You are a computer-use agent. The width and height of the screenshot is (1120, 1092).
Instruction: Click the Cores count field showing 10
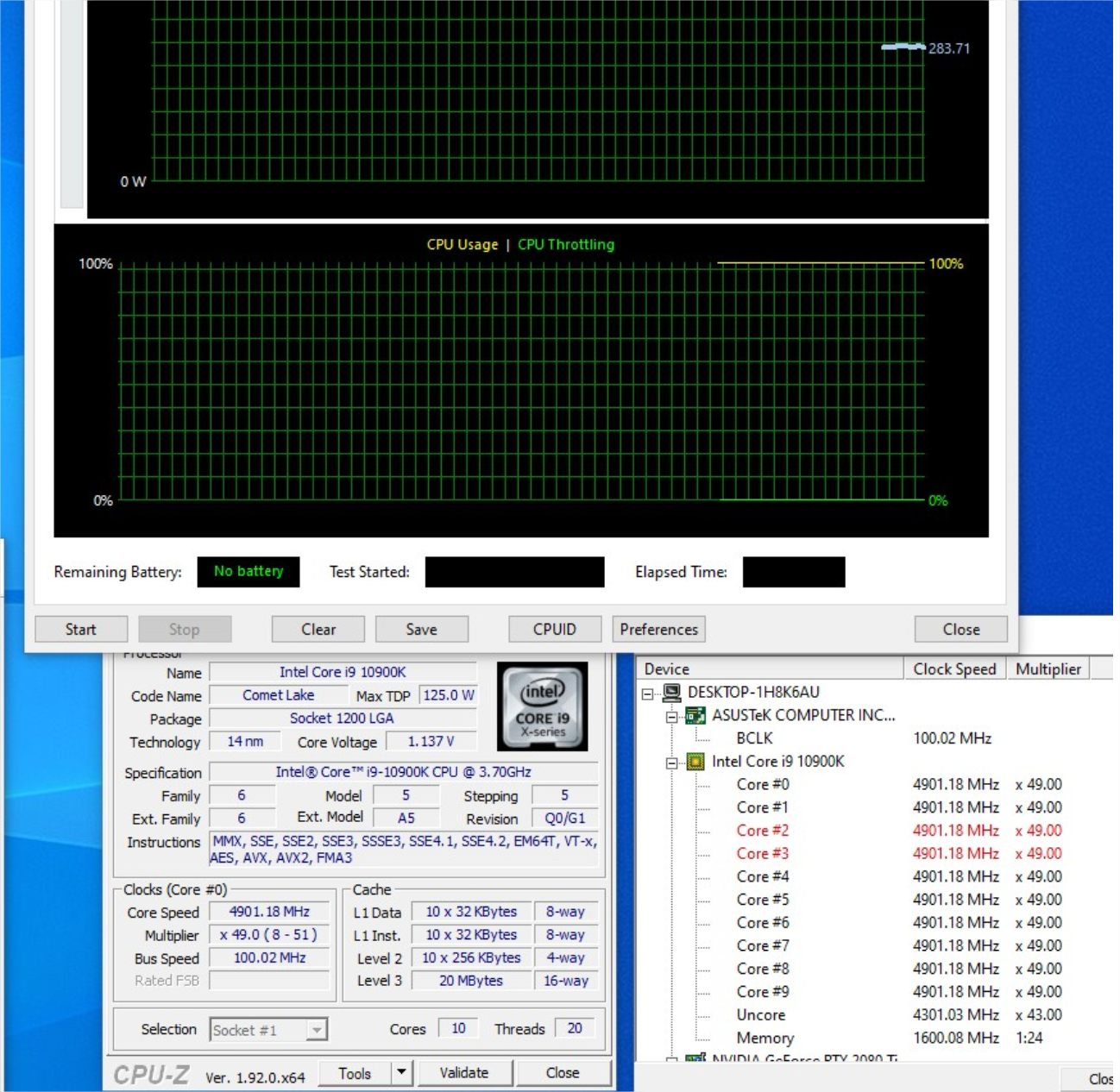[458, 1029]
